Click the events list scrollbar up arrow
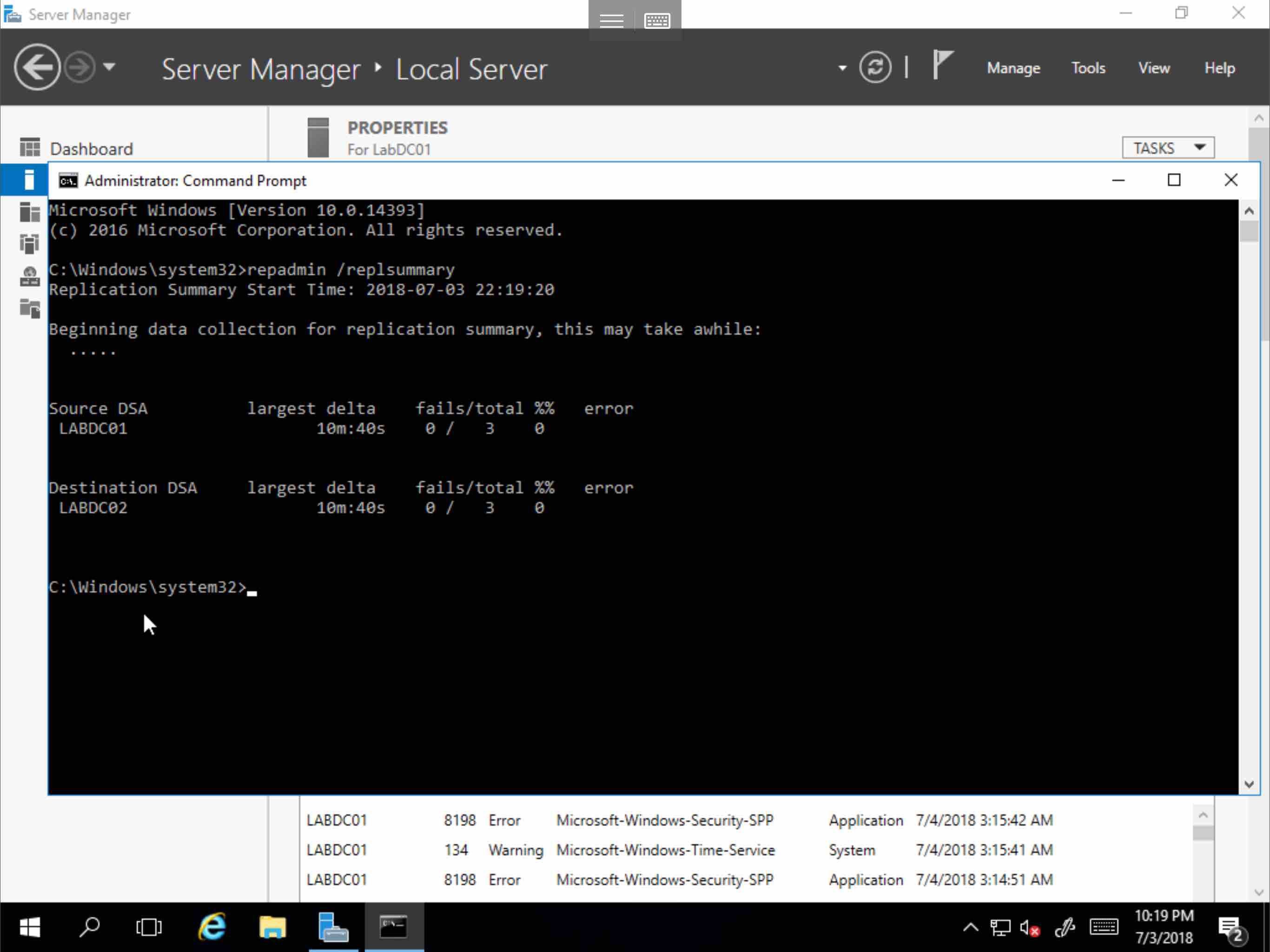This screenshot has width=1270, height=952. [1203, 815]
